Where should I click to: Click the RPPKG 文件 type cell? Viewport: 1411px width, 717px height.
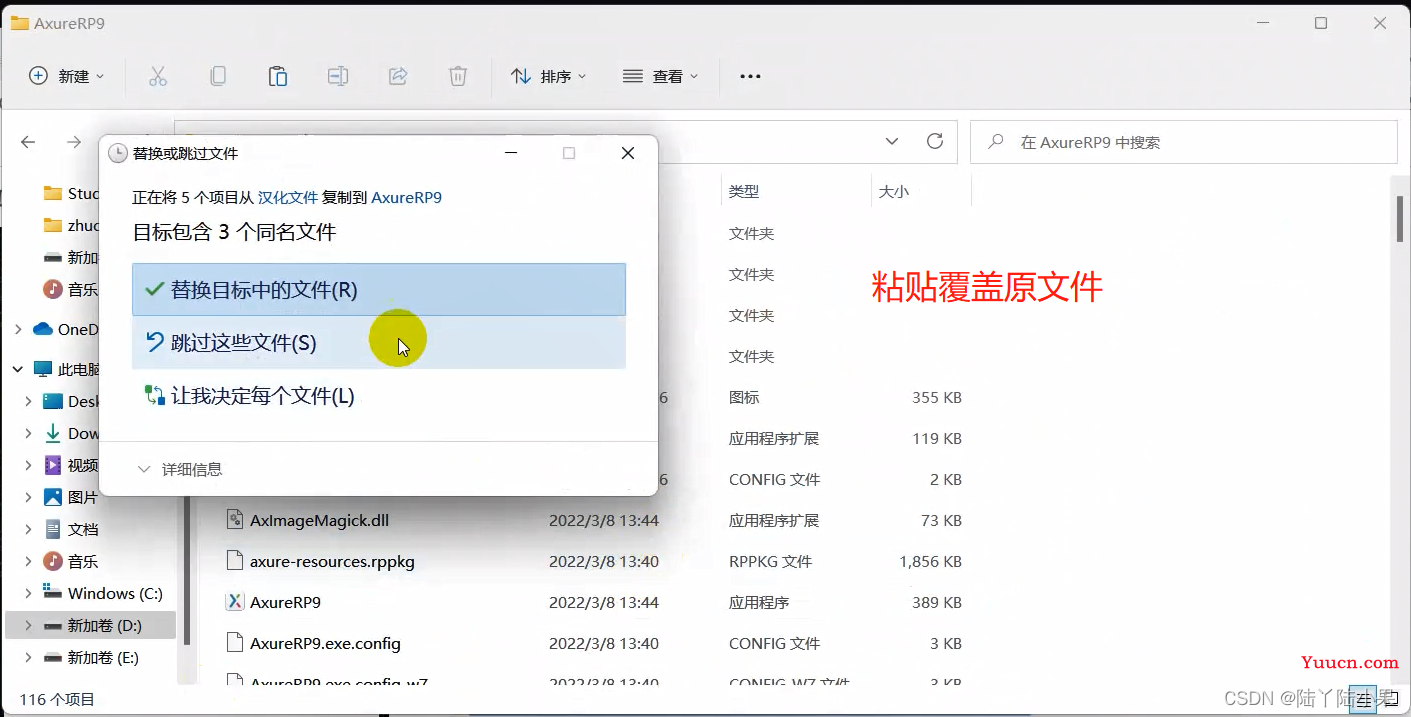click(770, 561)
